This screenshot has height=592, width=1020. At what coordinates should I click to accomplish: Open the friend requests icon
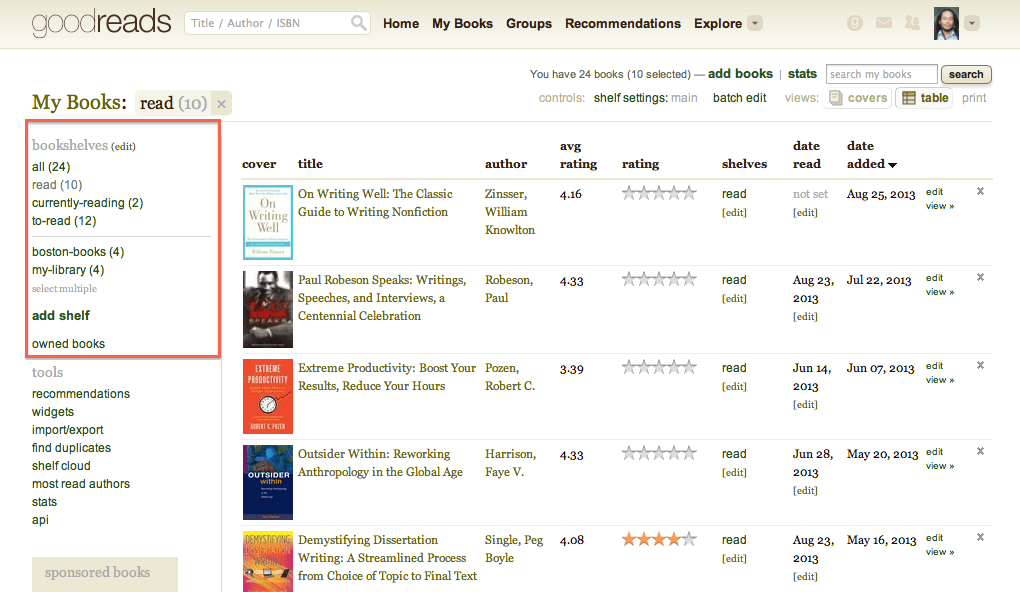pyautogui.click(x=912, y=23)
